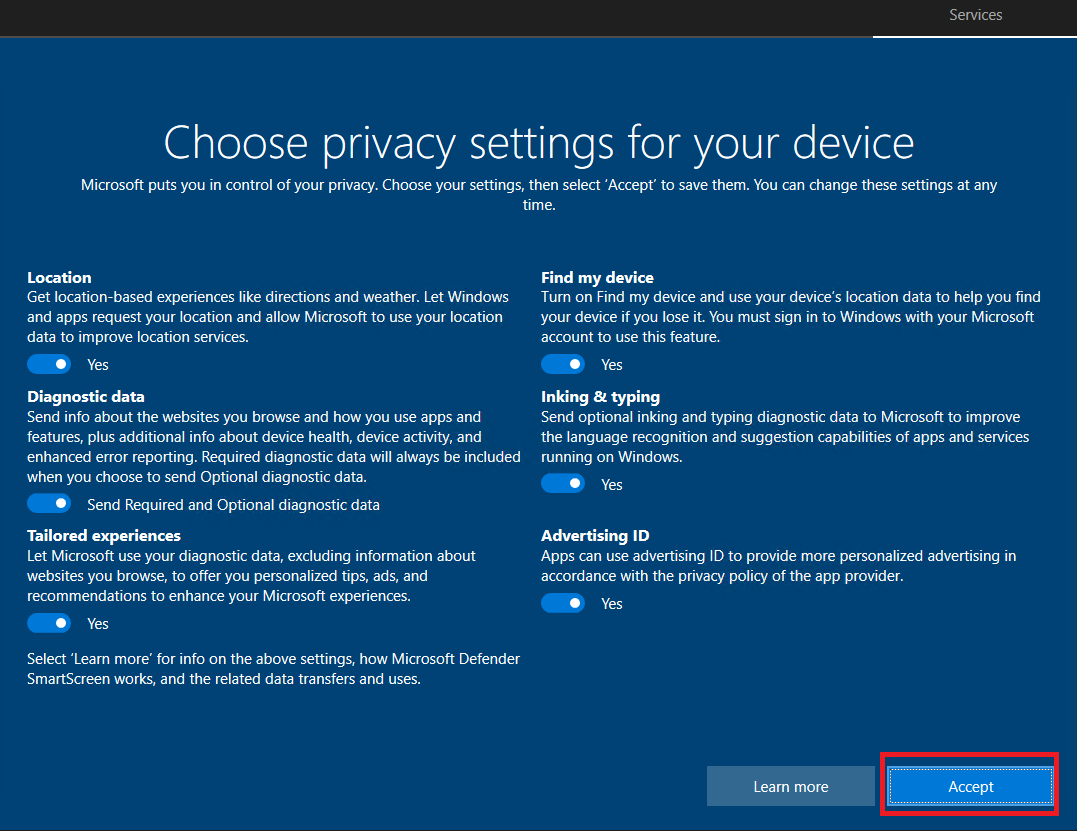1077x831 pixels.
Task: Click the Microsoft Defender SmartScreen info text
Action: (273, 669)
